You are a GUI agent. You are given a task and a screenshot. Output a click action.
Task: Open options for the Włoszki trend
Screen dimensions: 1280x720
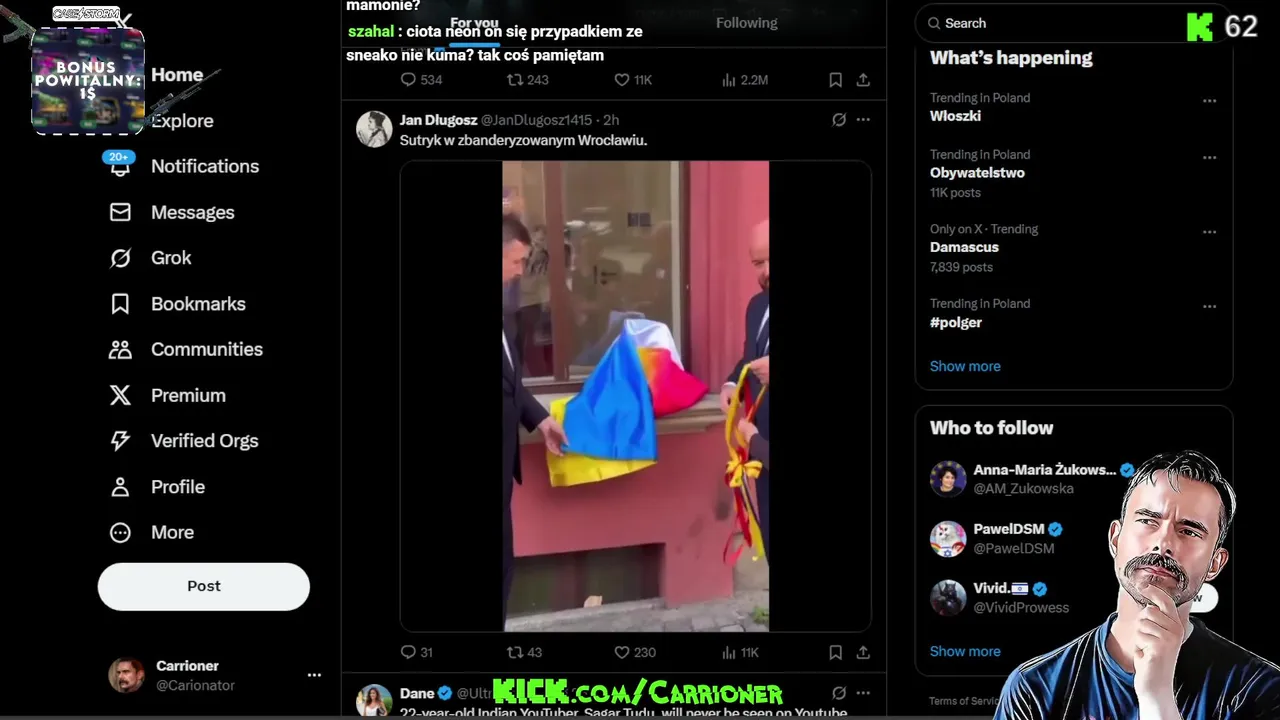pos(1209,101)
